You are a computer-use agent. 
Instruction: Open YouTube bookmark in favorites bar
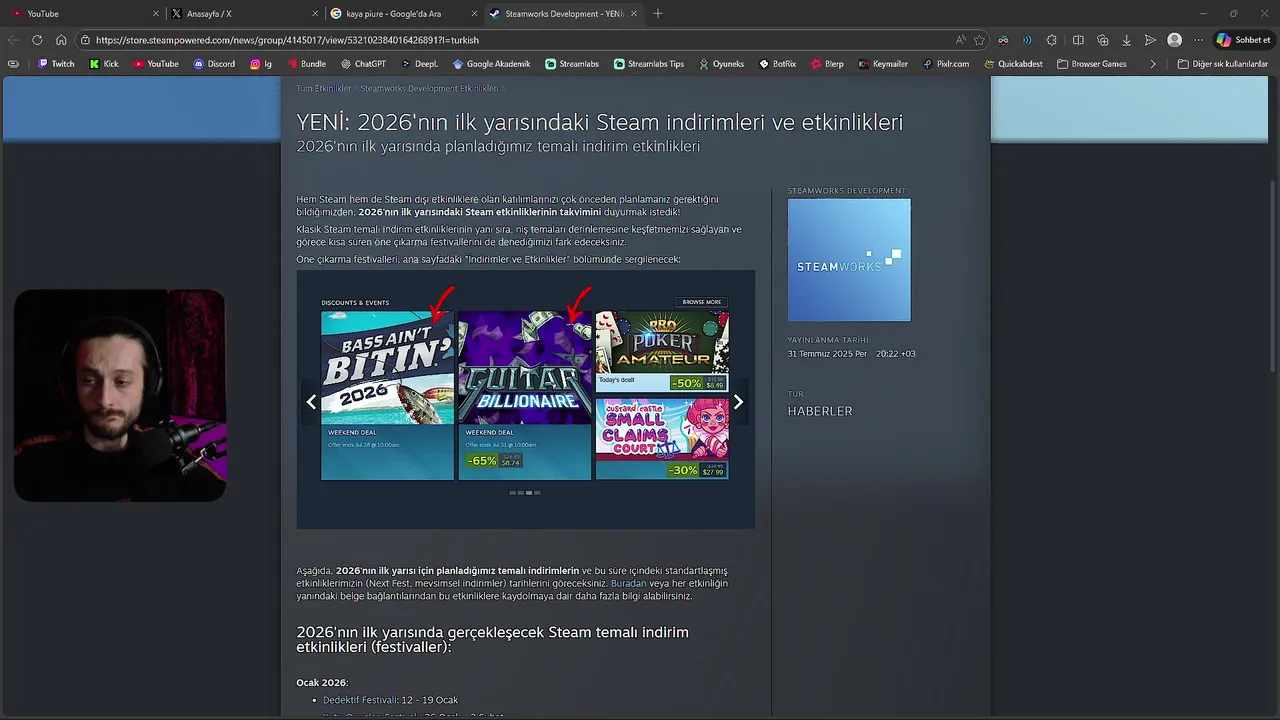pyautogui.click(x=155, y=64)
